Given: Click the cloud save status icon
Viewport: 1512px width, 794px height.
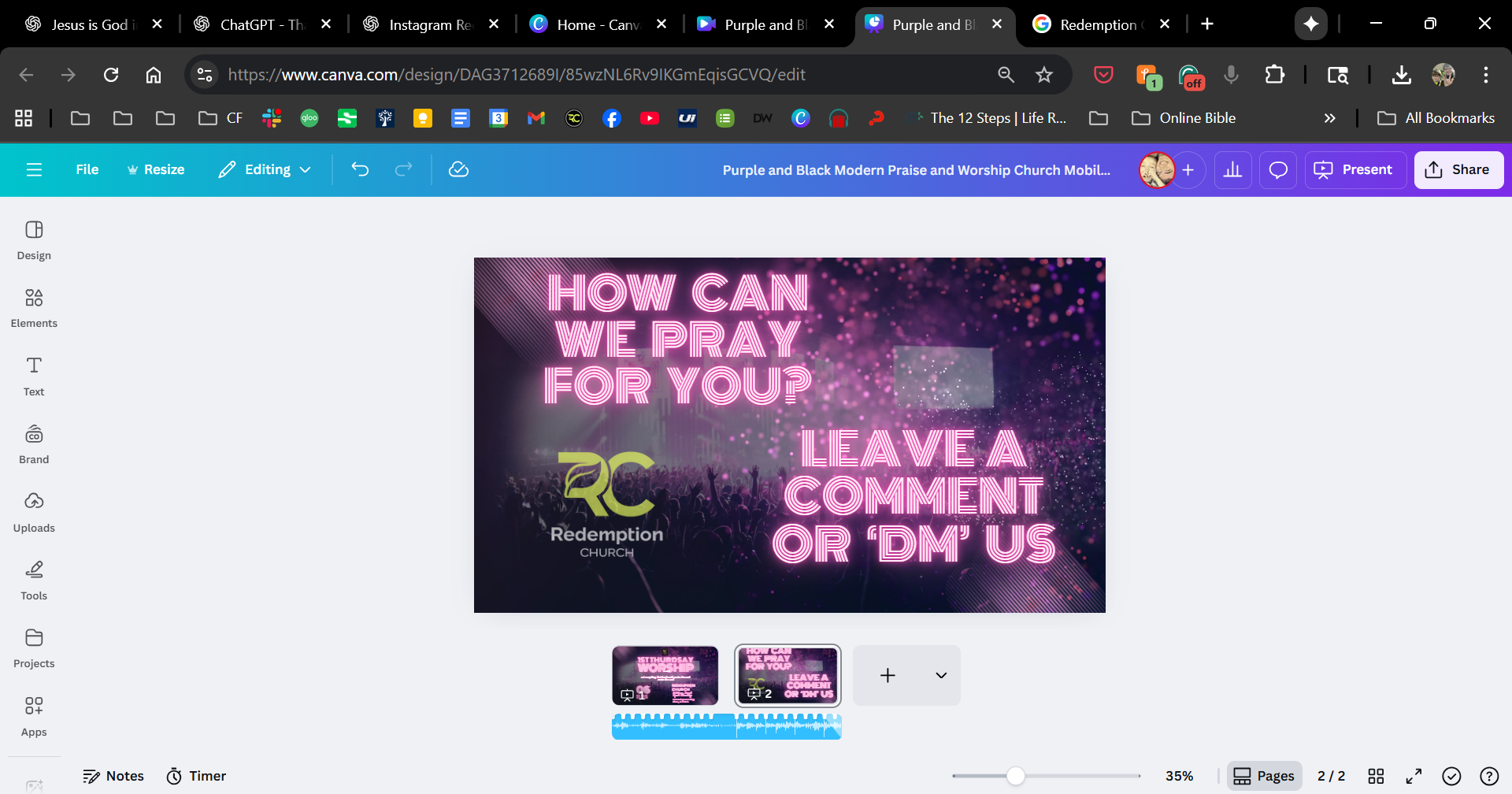Looking at the screenshot, I should click(458, 169).
